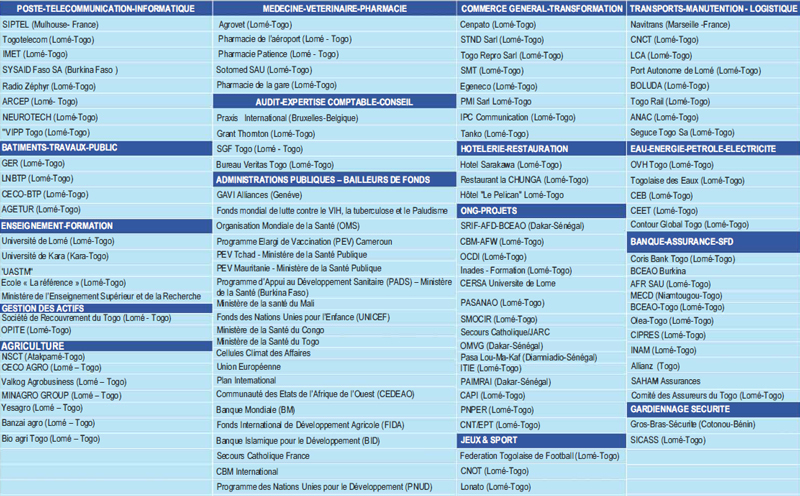
Task: Click the POSTE-TELECOMMUNICATION-INFORMATIQUE header
Action: 107,7
